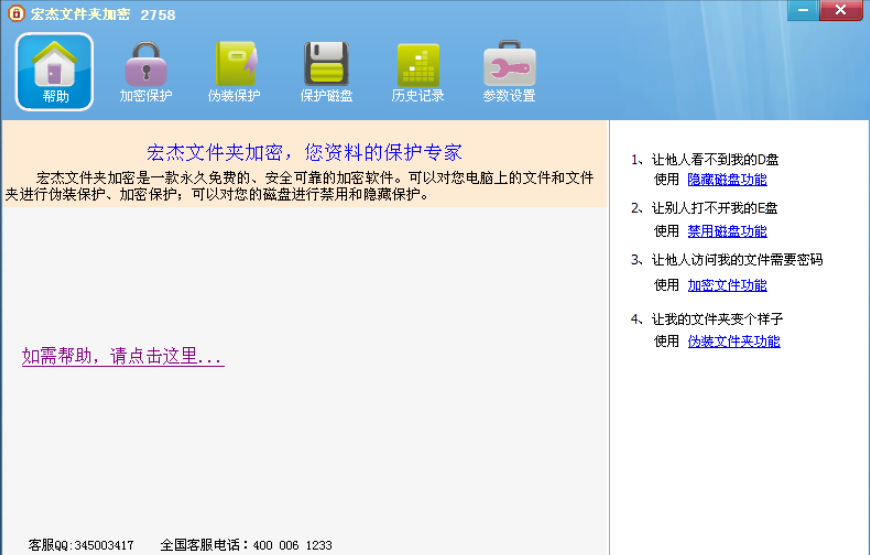Screen dimensions: 870x555
Task: Click the tip text 让他人看不到我的D盘
Action: pyautogui.click(x=715, y=159)
